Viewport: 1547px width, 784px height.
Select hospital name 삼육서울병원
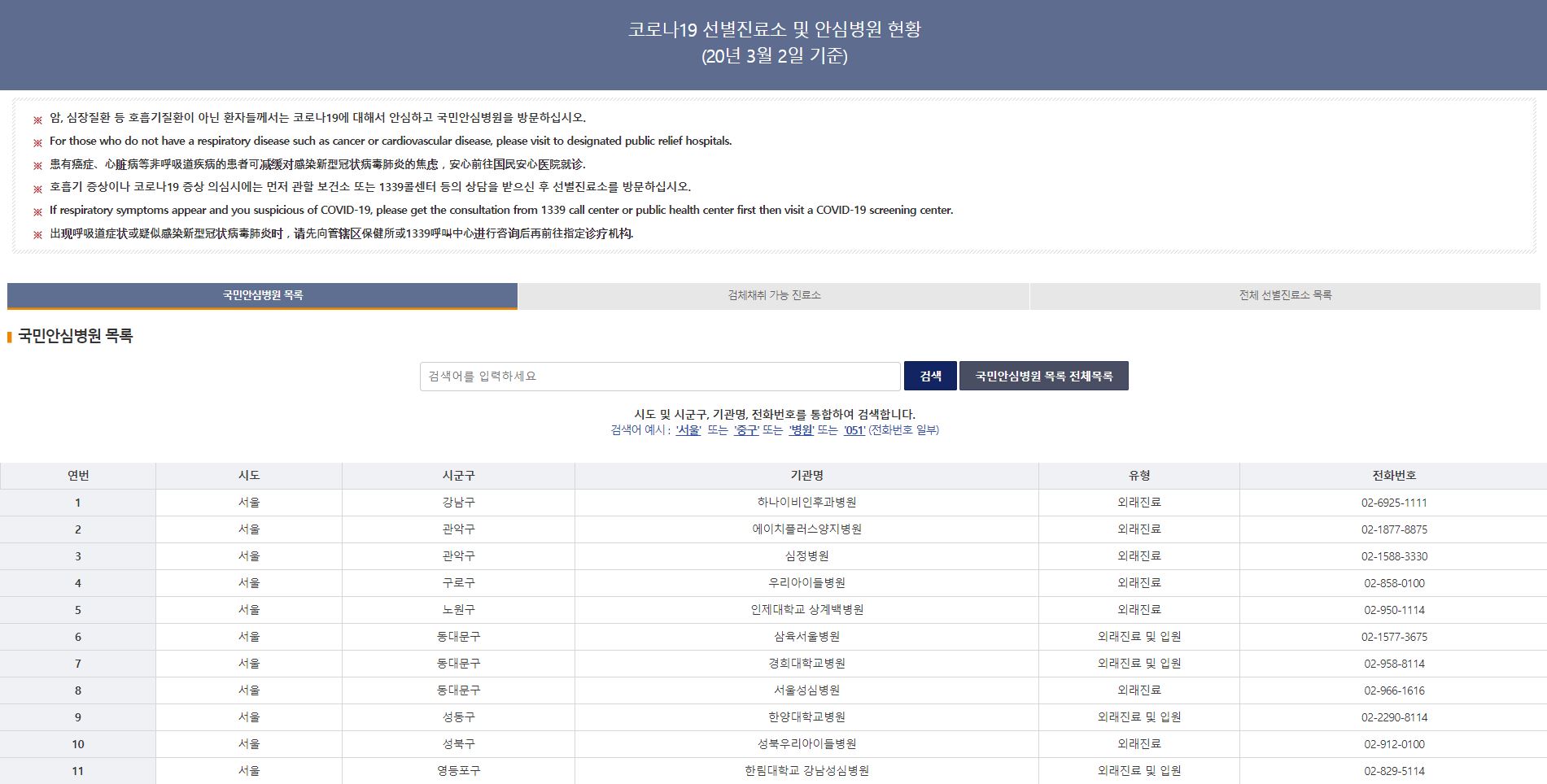[806, 637]
